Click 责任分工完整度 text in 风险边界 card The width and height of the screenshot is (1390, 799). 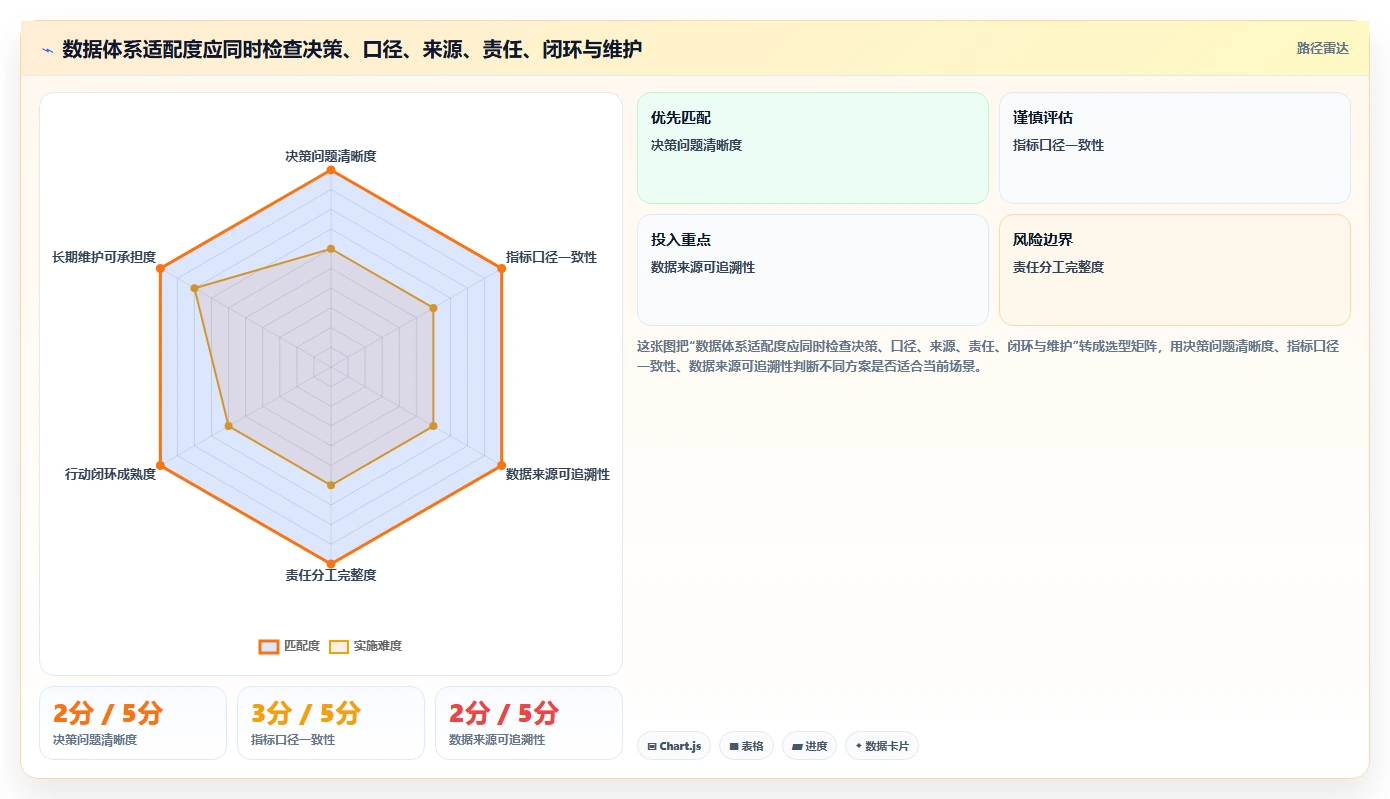pyautogui.click(x=1058, y=267)
